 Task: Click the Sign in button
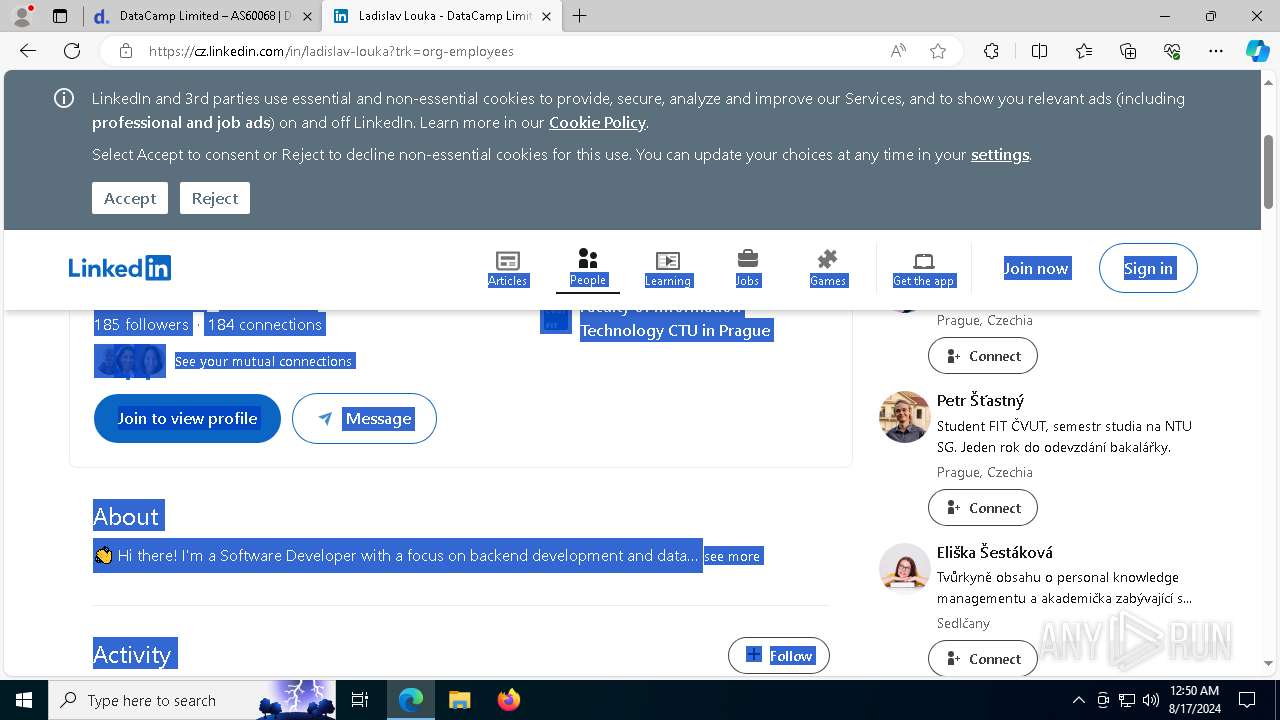tap(1148, 268)
